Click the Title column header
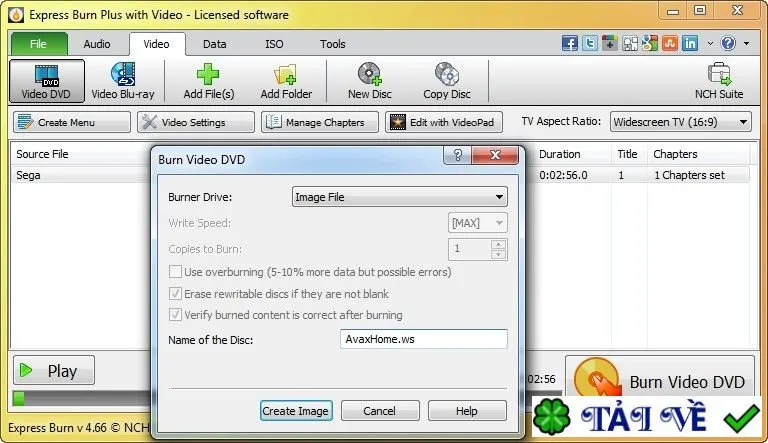This screenshot has width=768, height=443. [627, 154]
